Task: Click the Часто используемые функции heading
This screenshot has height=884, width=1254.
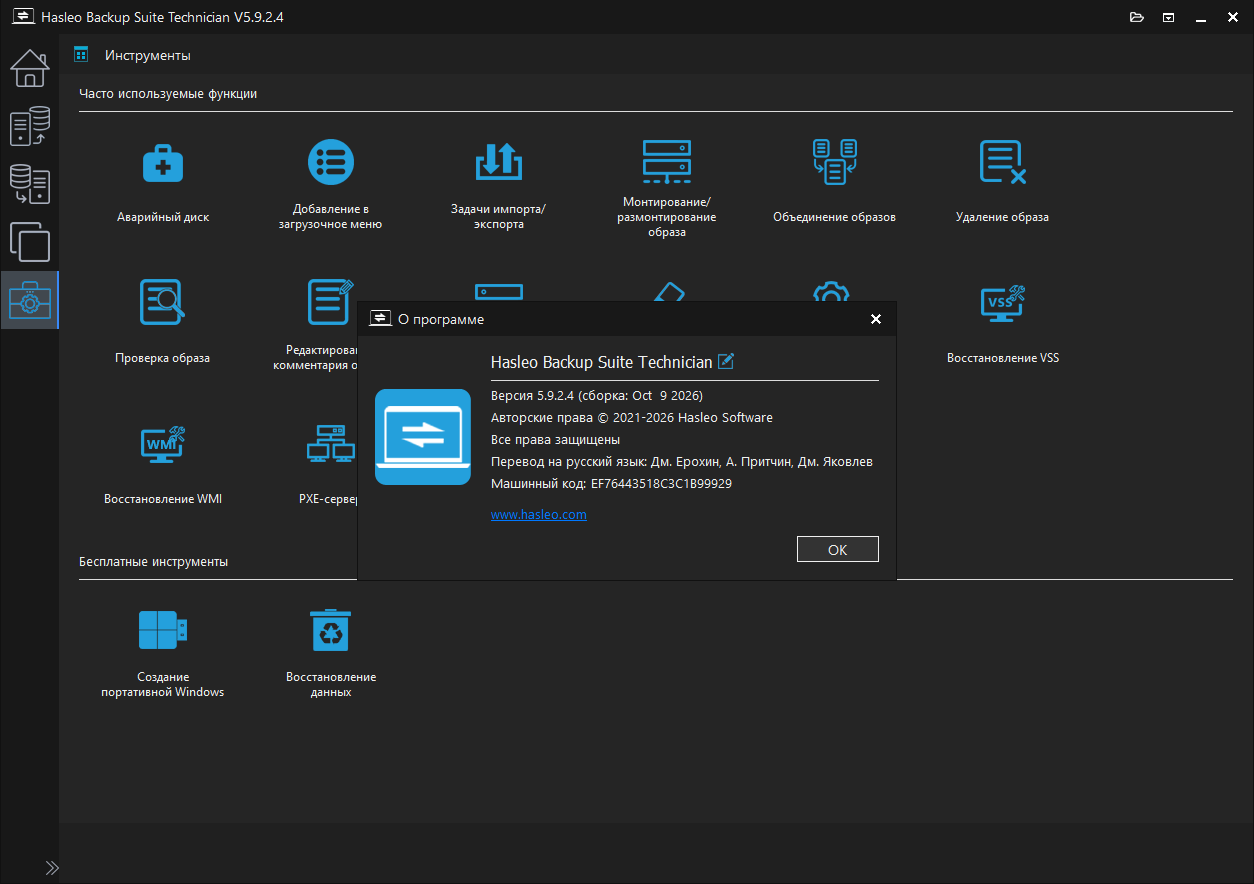Action: pyautogui.click(x=168, y=94)
